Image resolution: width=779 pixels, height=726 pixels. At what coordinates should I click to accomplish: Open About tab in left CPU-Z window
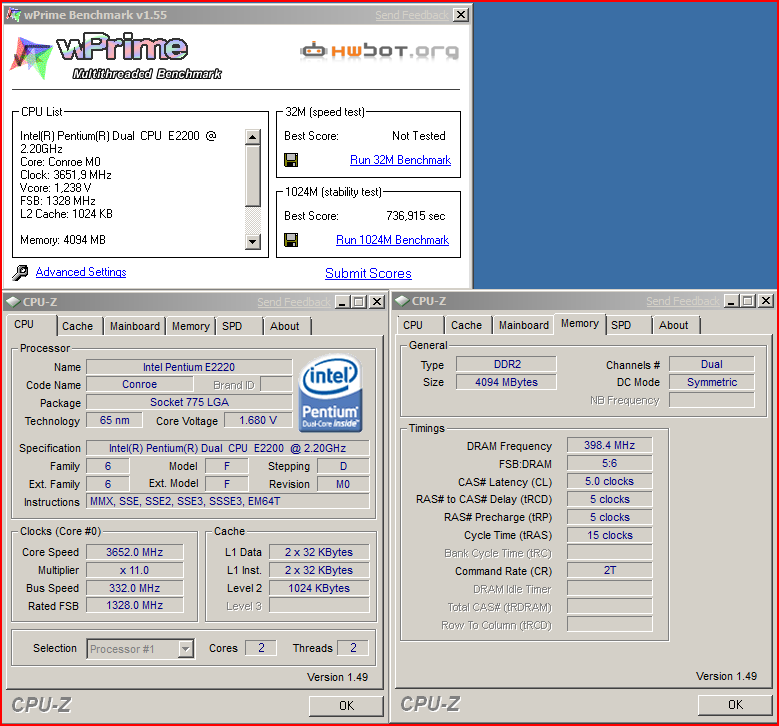[x=285, y=326]
